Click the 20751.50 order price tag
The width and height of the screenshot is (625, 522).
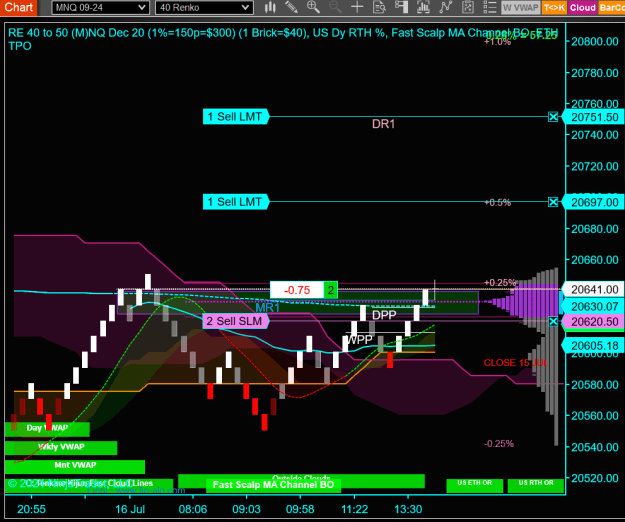(593, 117)
